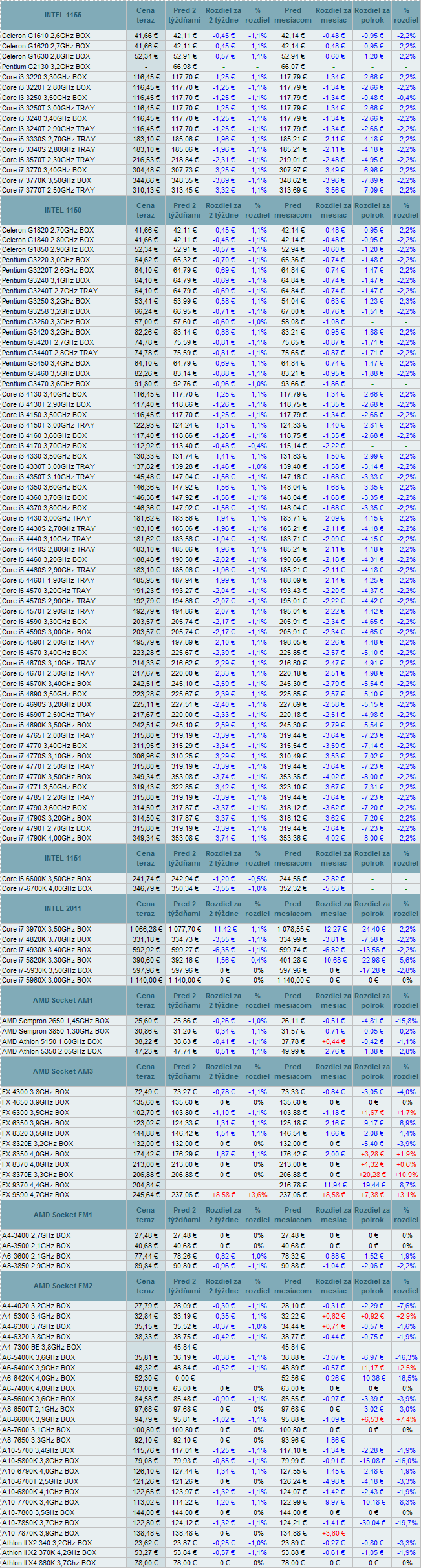Click Pred 2 týždňami header in AMD Socket AM3 section

pyautogui.click(x=185, y=1071)
